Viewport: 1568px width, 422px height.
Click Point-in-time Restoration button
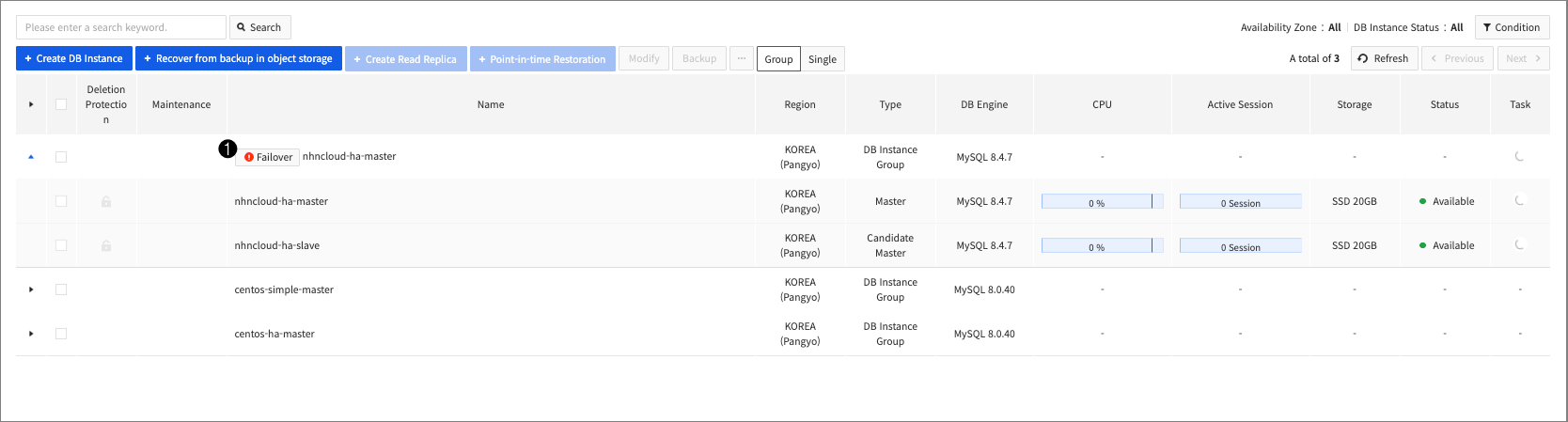tap(542, 58)
